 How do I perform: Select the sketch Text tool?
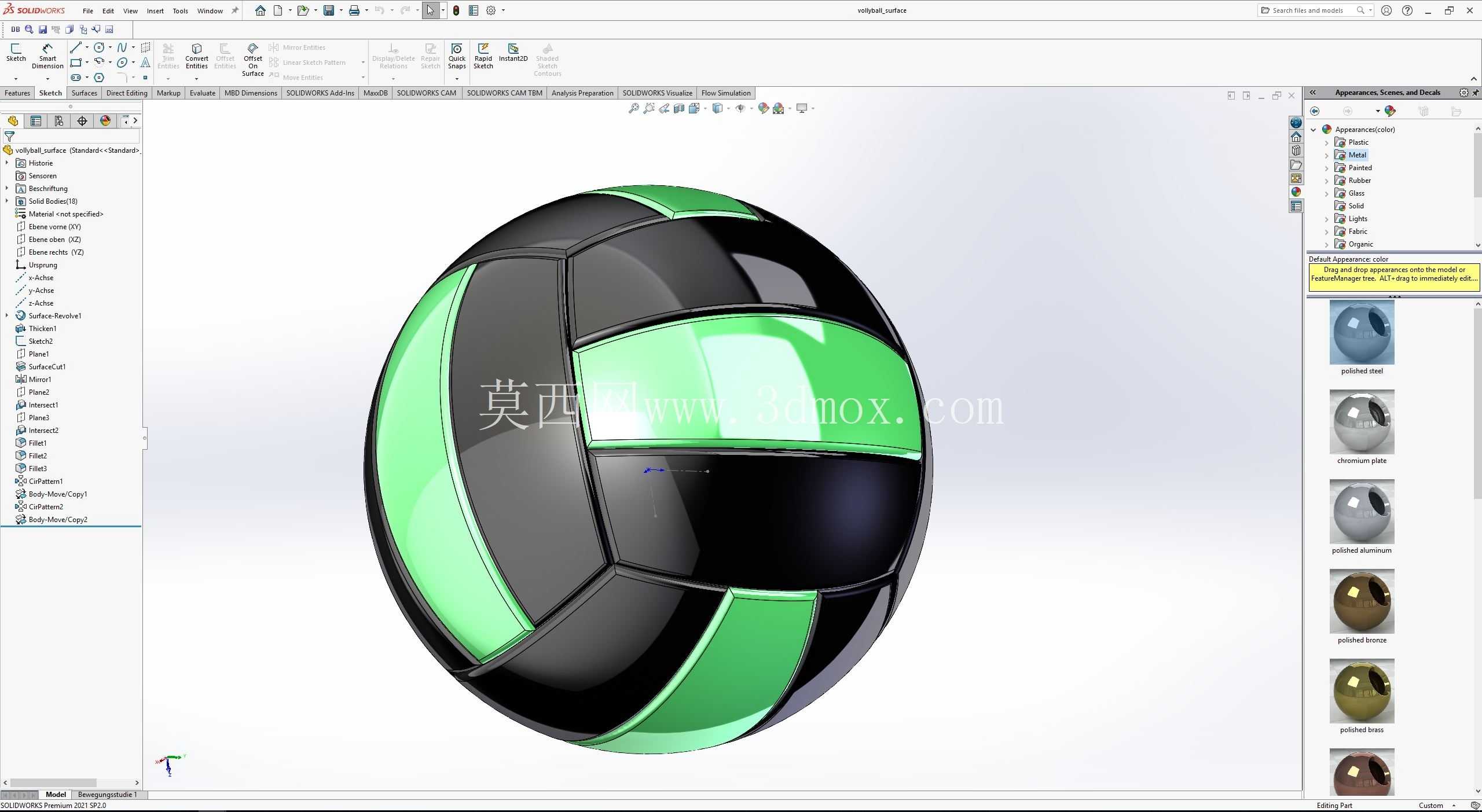pos(145,63)
